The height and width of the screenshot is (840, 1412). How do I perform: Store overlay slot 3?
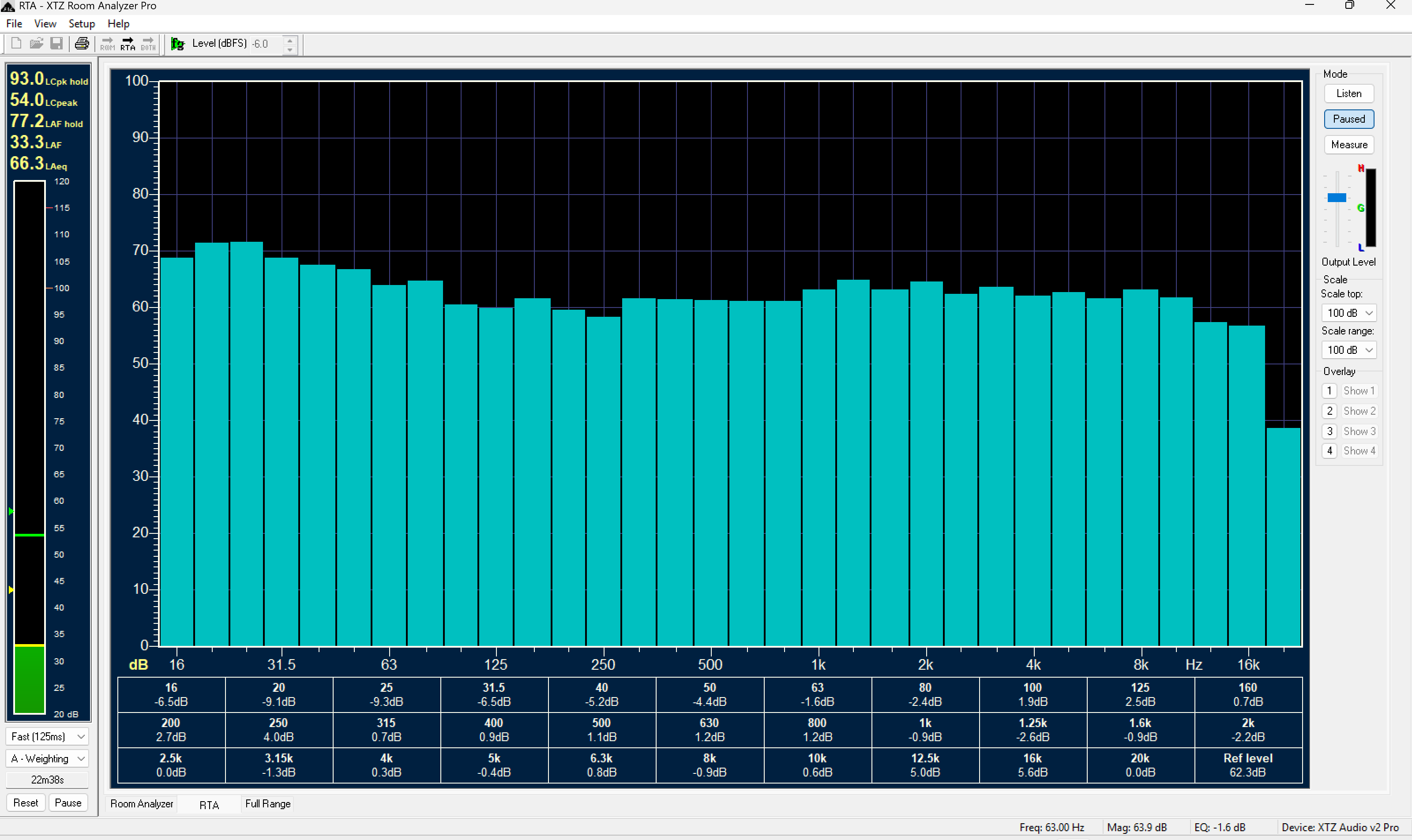click(x=1329, y=431)
